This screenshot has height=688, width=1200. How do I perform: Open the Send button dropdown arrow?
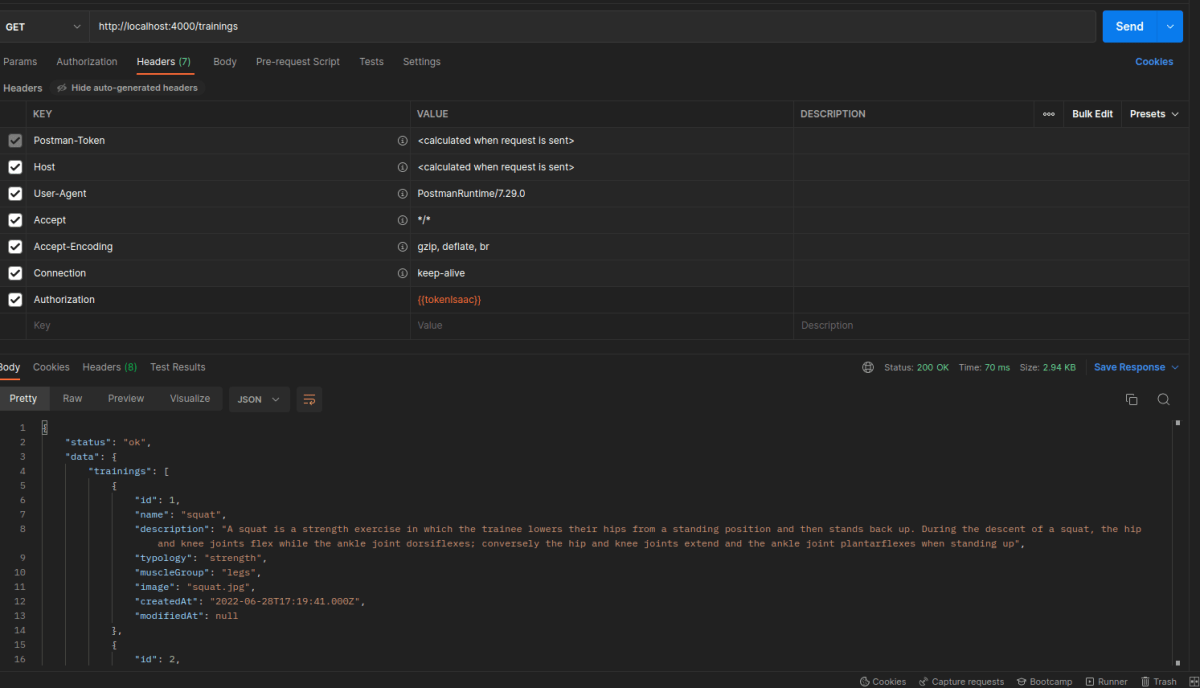click(x=1170, y=26)
